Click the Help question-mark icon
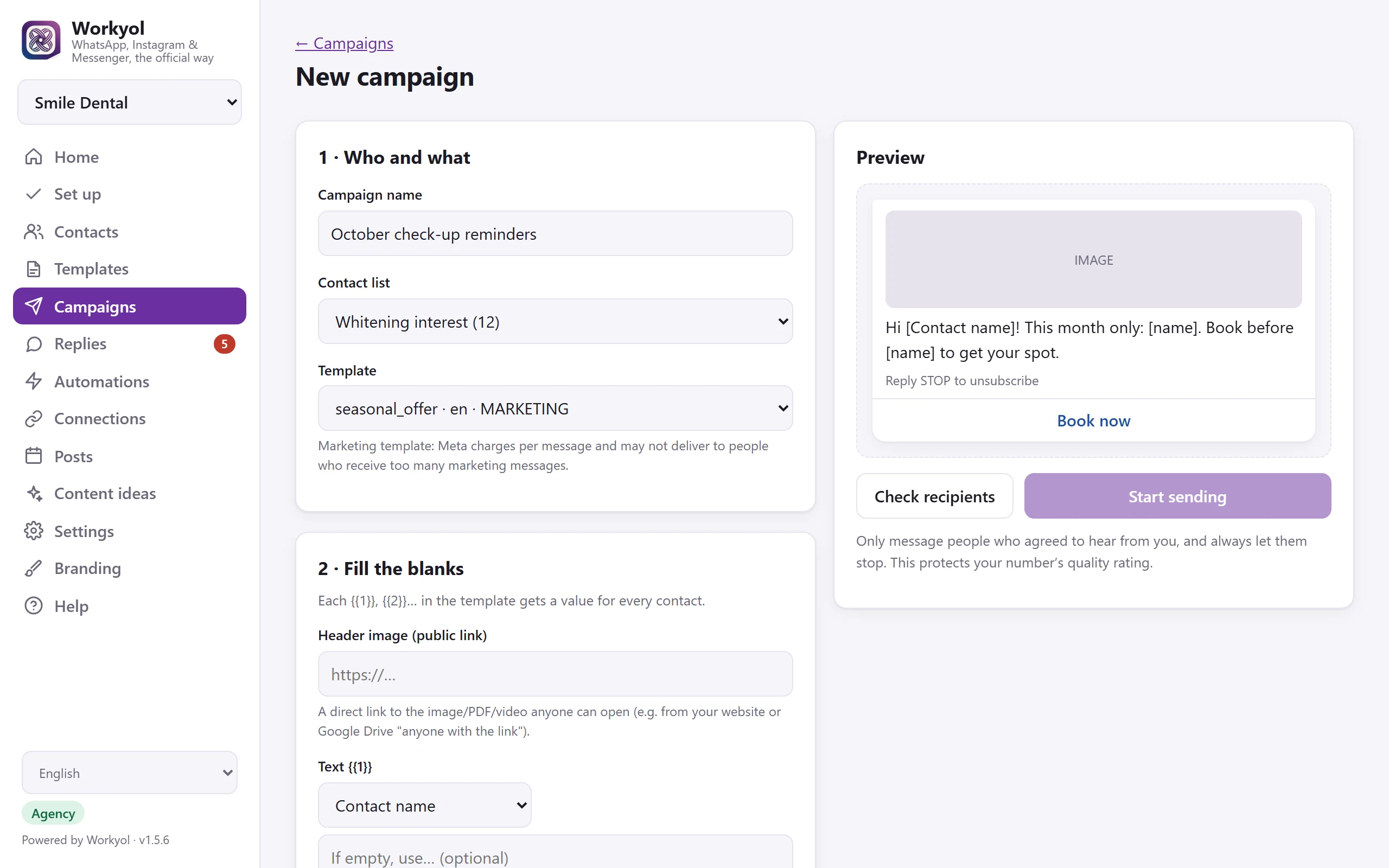 tap(34, 605)
